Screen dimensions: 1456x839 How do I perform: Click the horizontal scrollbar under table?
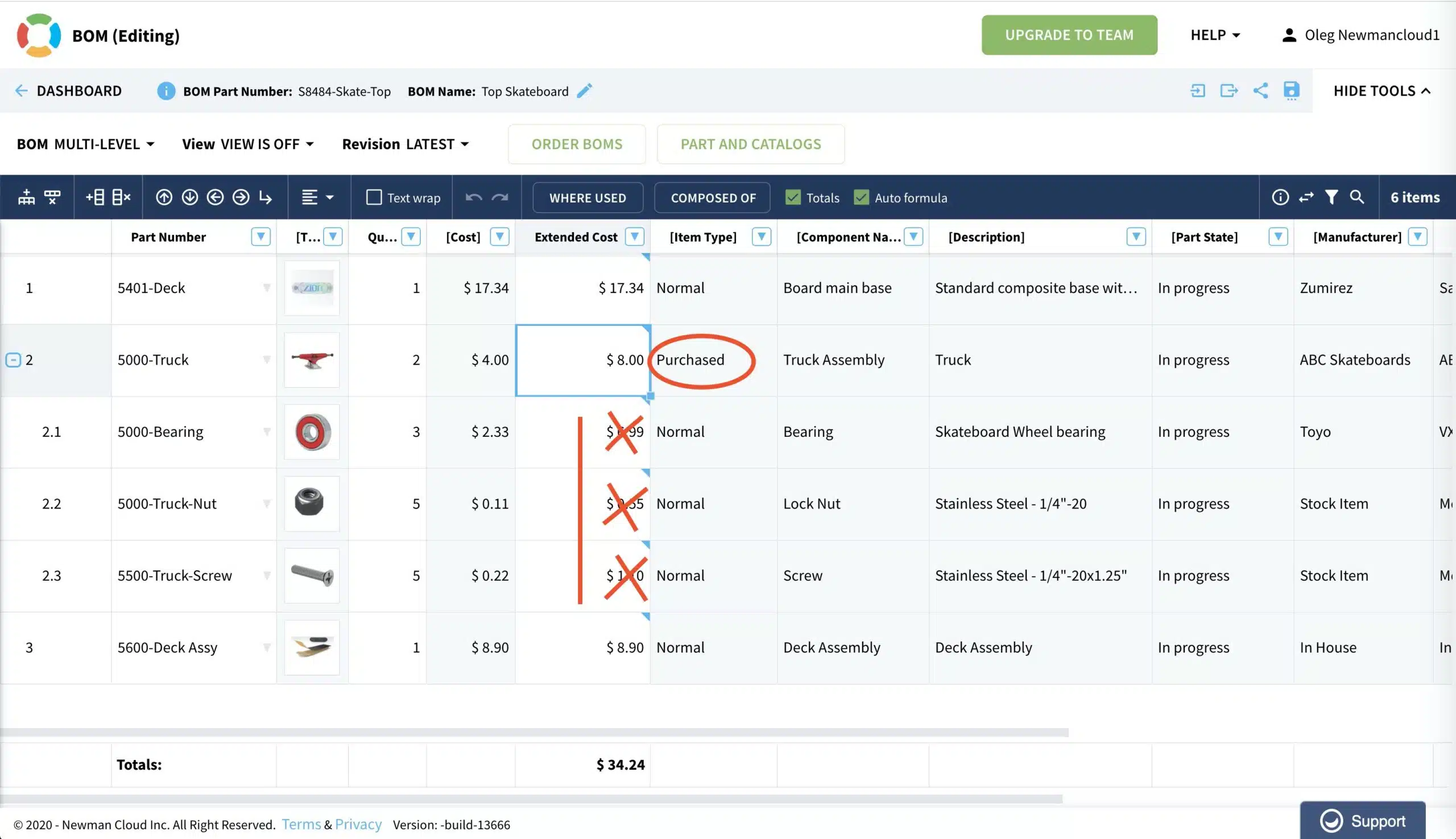pyautogui.click(x=534, y=733)
